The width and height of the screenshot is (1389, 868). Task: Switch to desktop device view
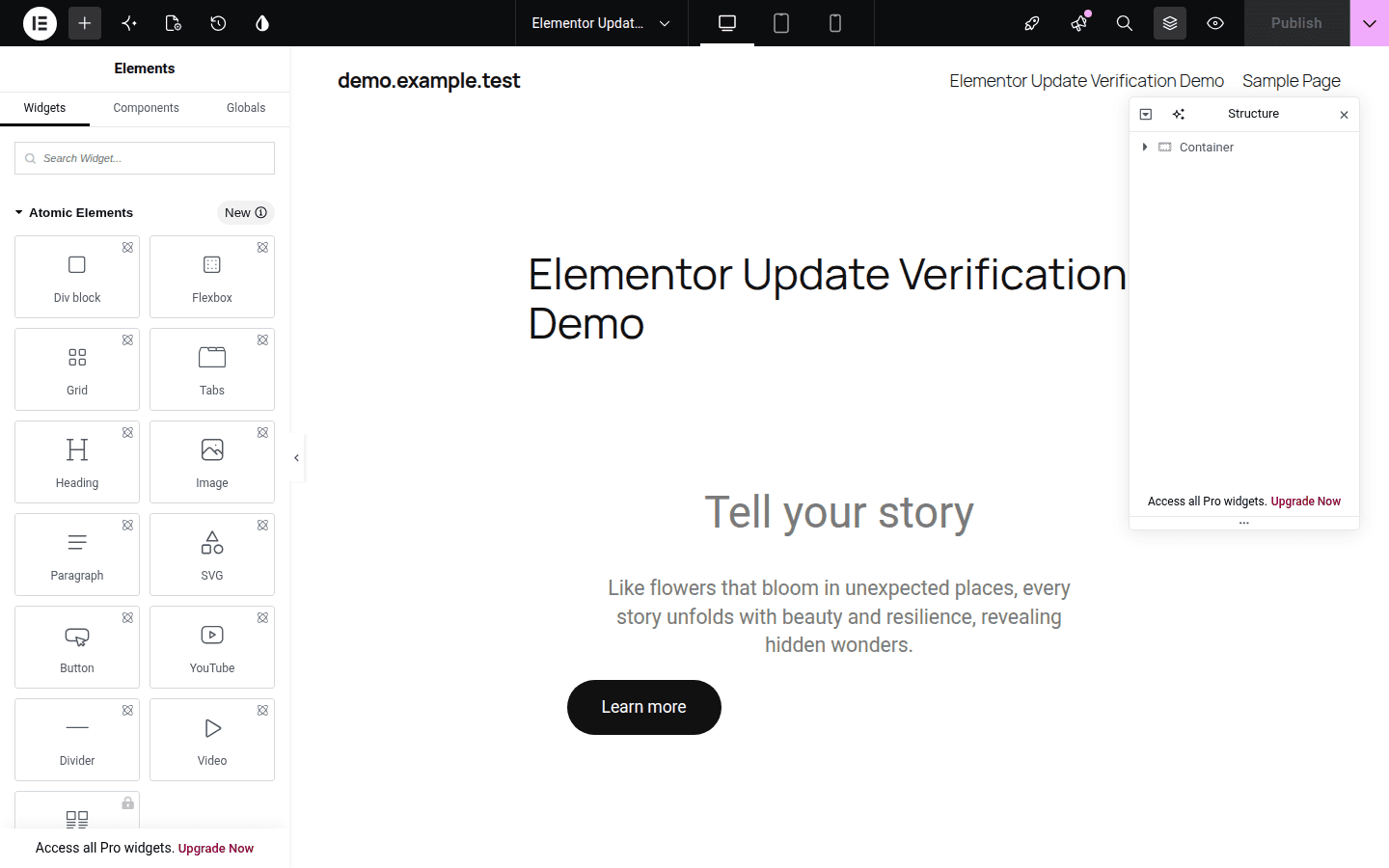[727, 23]
